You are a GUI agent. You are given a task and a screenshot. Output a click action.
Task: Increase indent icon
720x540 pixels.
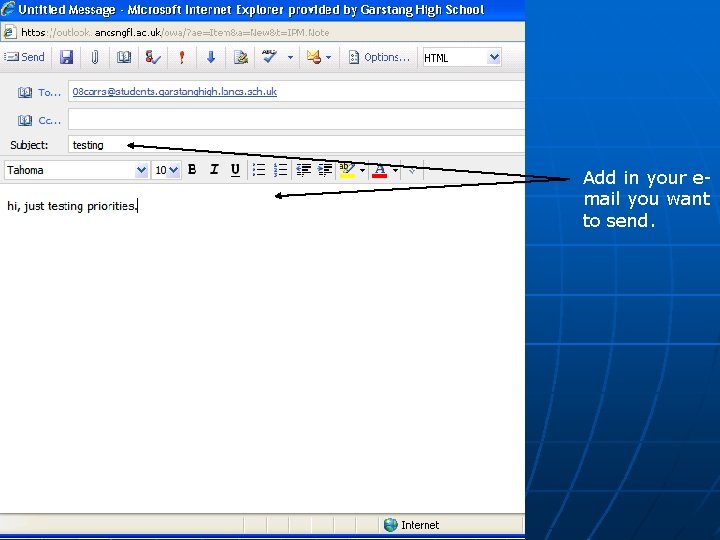[325, 170]
